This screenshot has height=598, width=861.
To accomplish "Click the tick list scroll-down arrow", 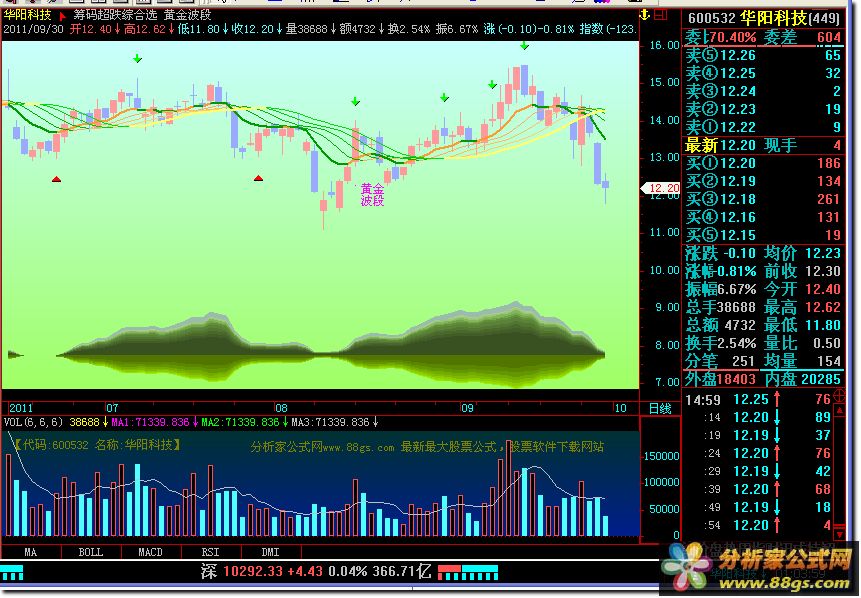I will tap(839, 534).
